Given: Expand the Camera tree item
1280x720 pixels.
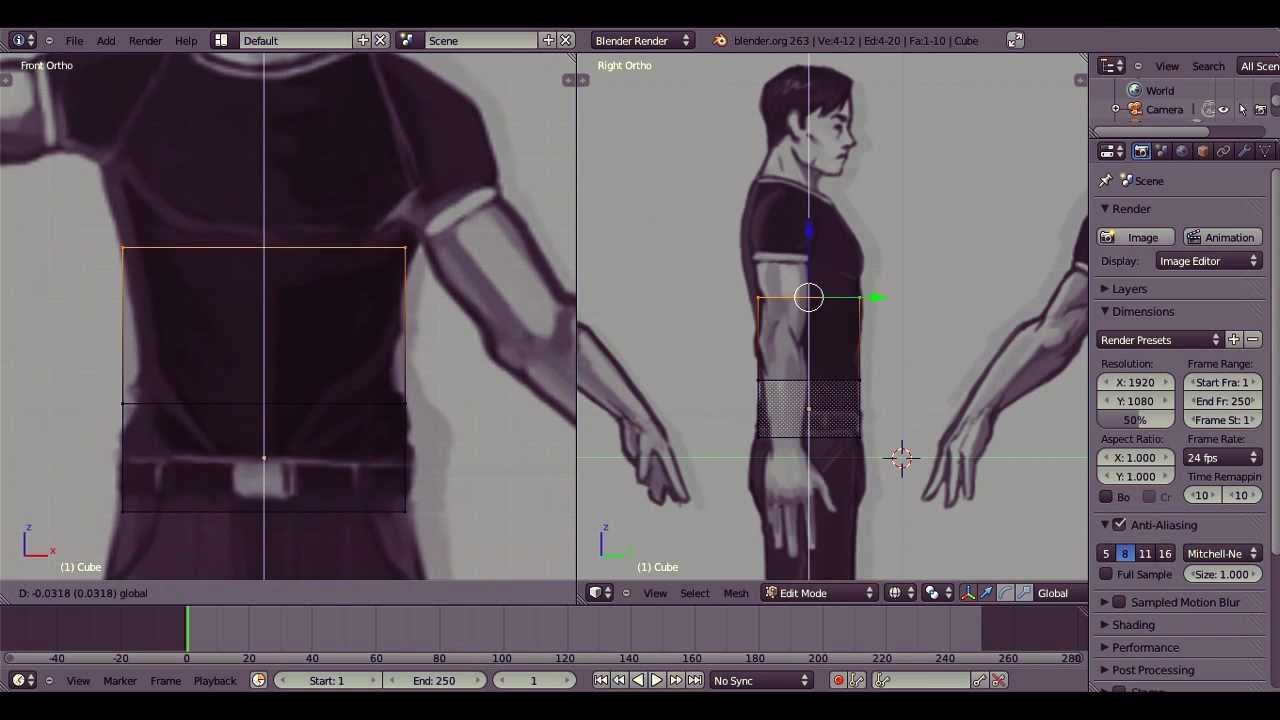Looking at the screenshot, I should (x=1116, y=110).
